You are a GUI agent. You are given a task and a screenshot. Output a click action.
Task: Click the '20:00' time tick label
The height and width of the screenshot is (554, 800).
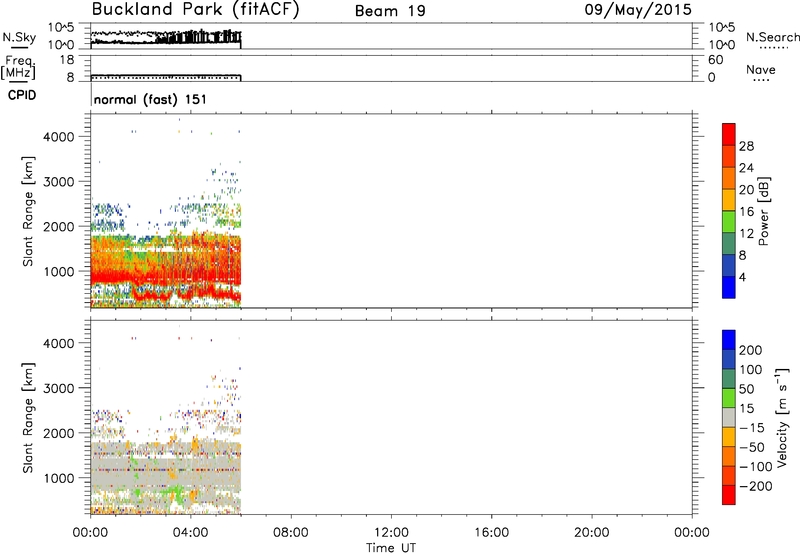tap(592, 533)
